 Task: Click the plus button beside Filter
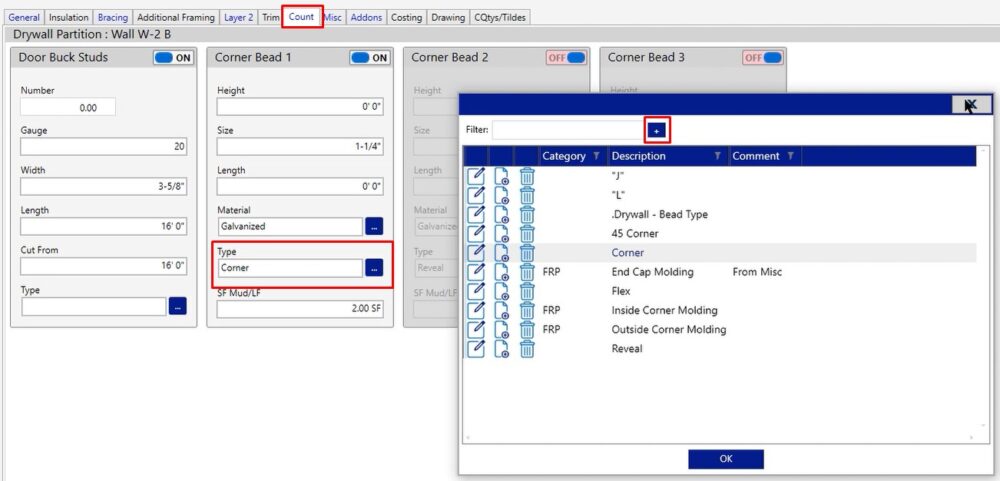[656, 130]
